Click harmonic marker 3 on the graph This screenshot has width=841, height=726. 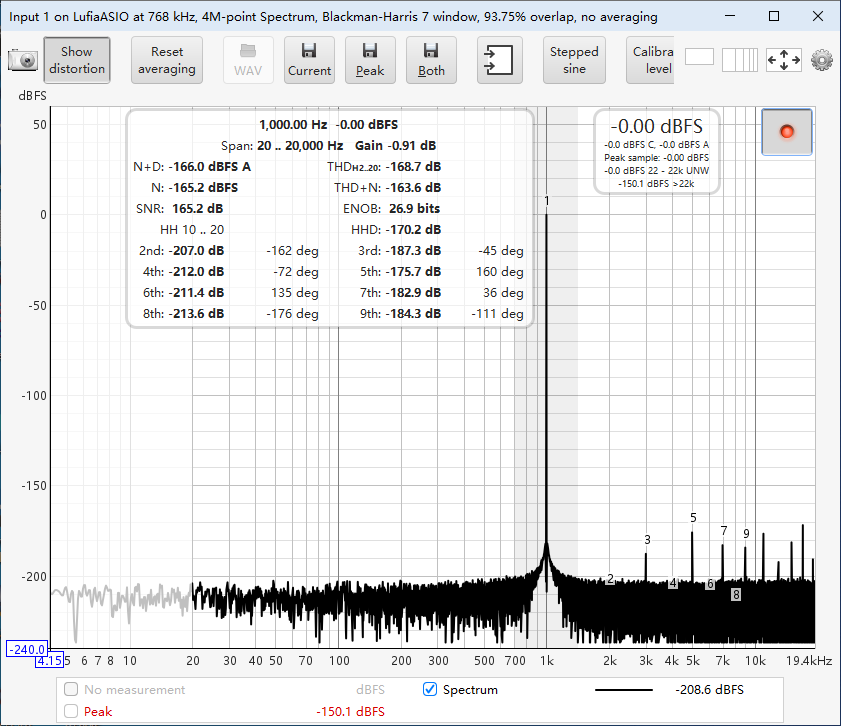[x=647, y=539]
